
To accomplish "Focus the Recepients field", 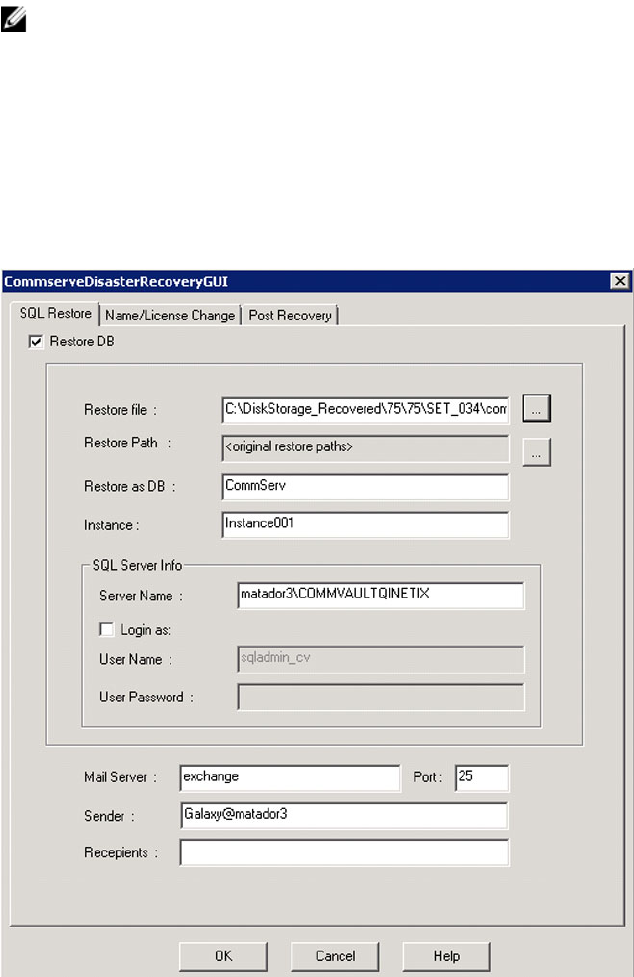I will [344, 852].
